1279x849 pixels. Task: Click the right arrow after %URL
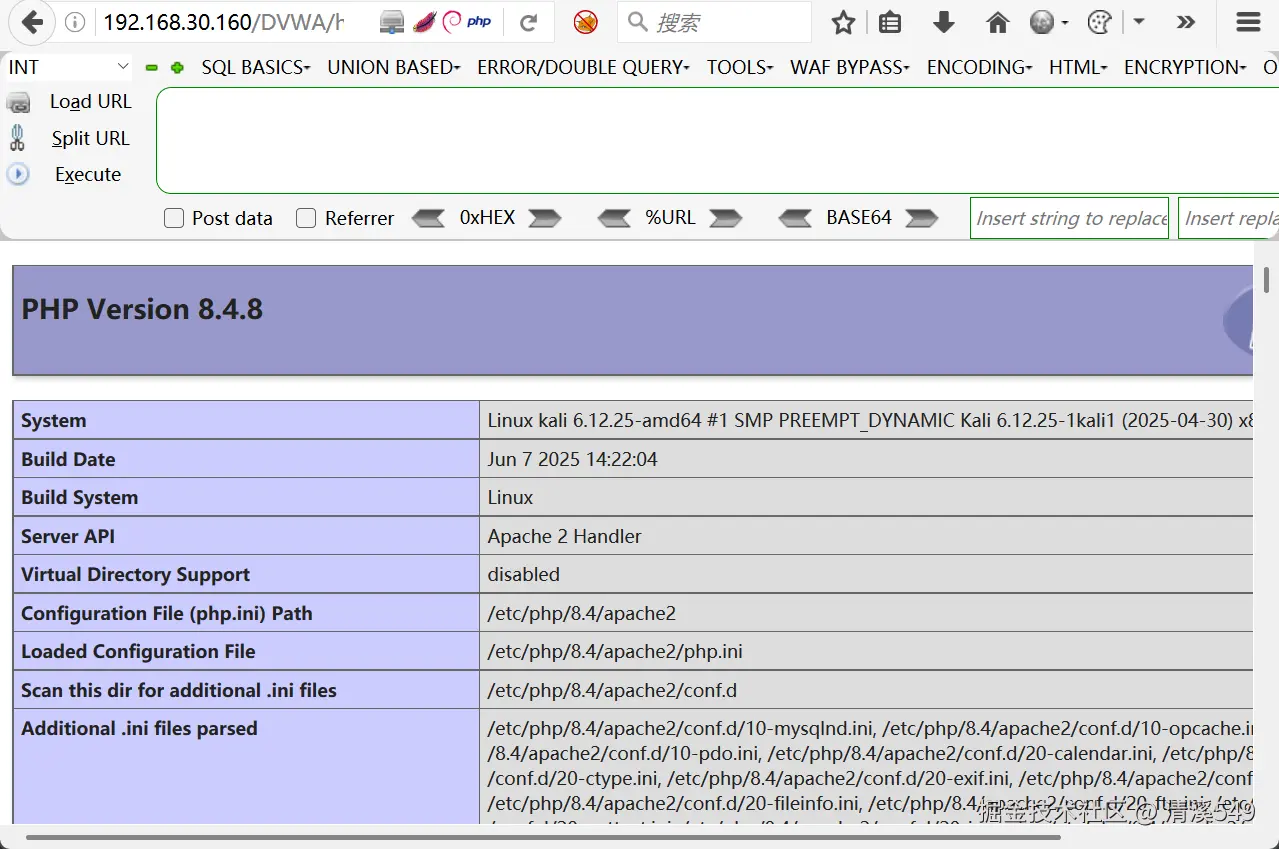[726, 218]
